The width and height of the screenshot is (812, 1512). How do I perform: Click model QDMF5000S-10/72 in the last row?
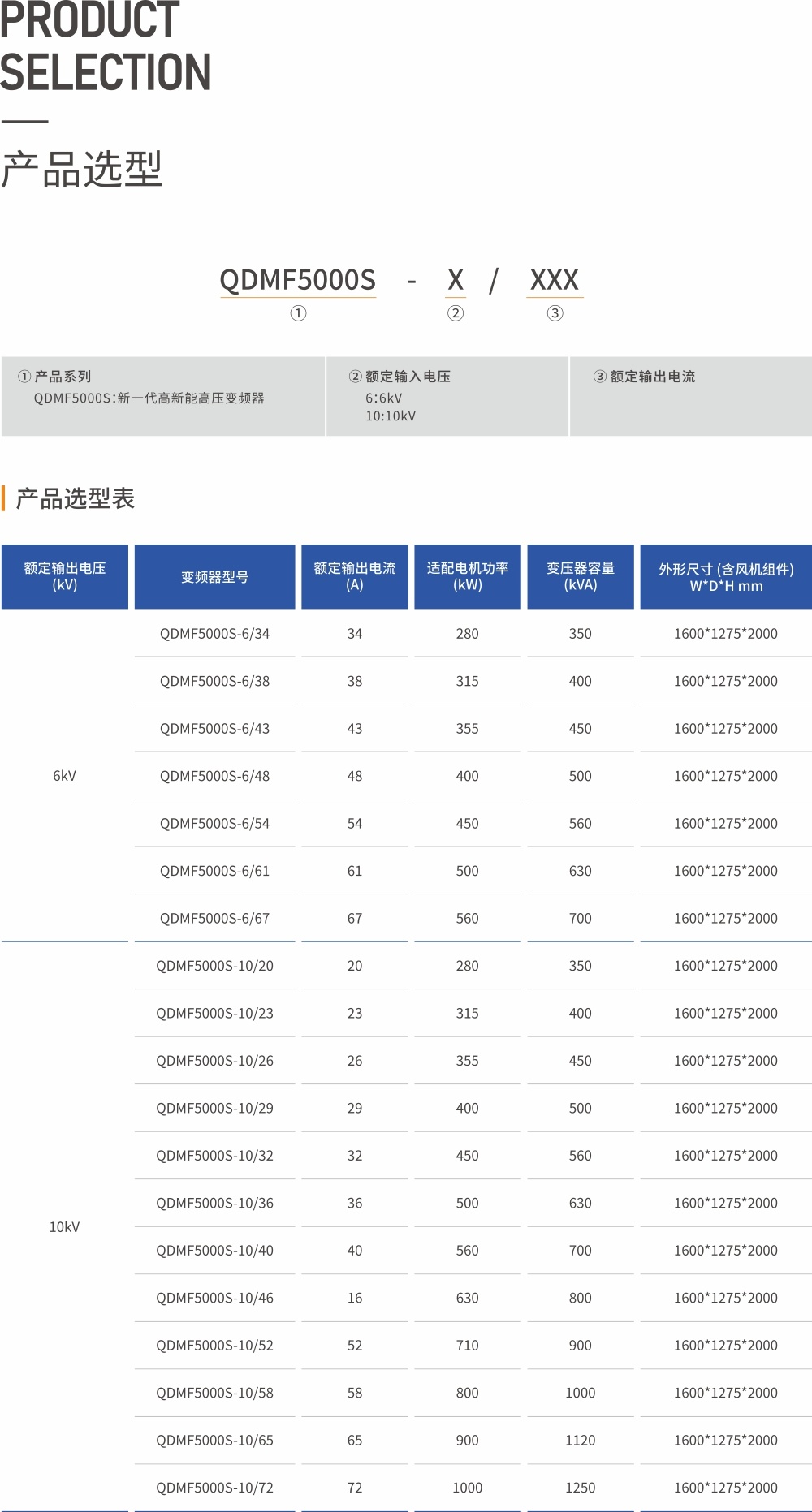pos(214,1488)
